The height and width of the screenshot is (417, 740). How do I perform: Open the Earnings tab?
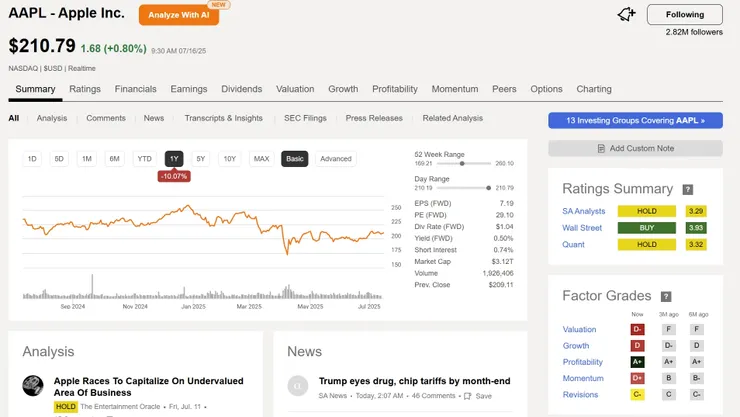189,89
